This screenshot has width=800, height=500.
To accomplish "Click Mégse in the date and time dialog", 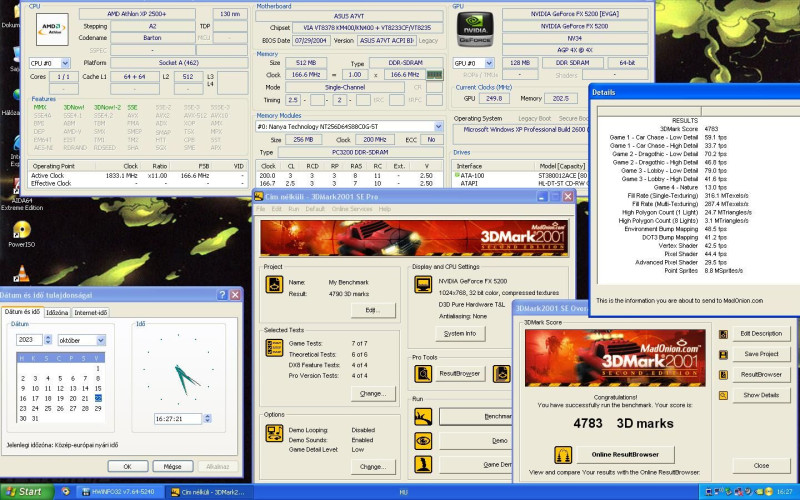I will click(172, 466).
